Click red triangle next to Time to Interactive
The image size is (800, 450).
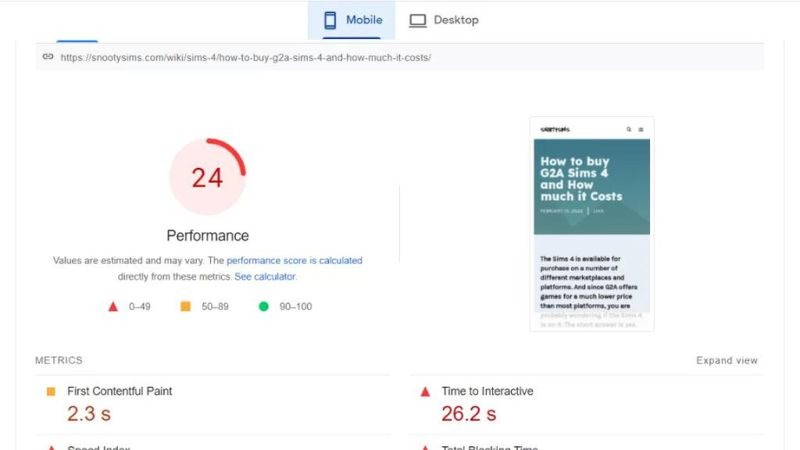point(425,392)
